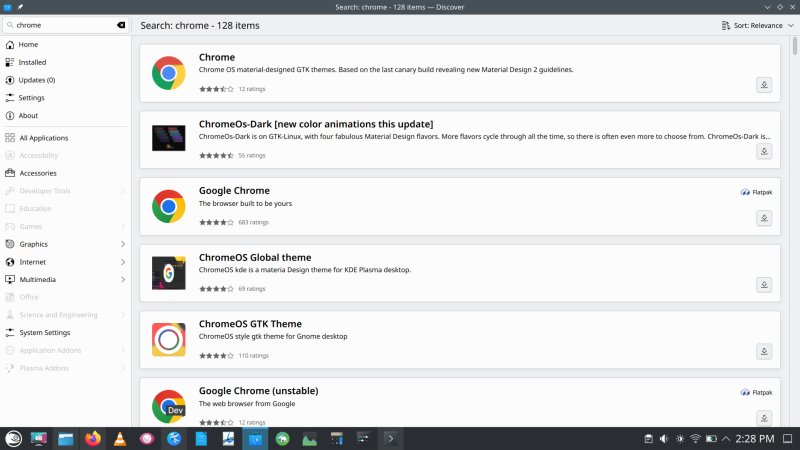Screen dimensions: 800x450
Task: Launch VLC media player from the taskbar
Action: click(120, 439)
